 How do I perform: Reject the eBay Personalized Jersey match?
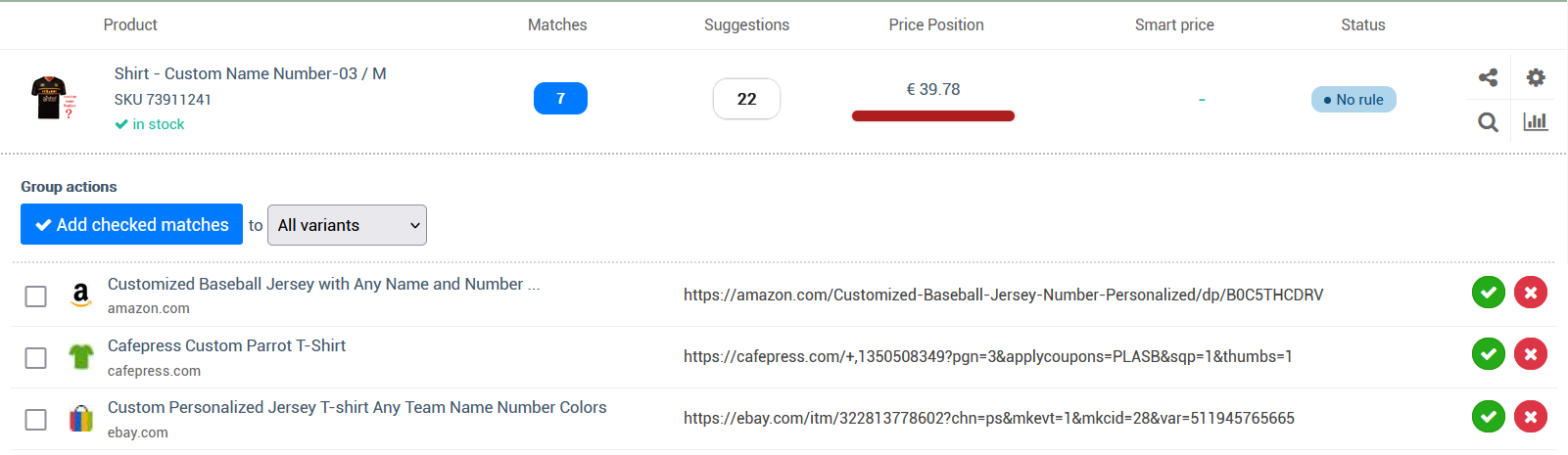click(1531, 417)
